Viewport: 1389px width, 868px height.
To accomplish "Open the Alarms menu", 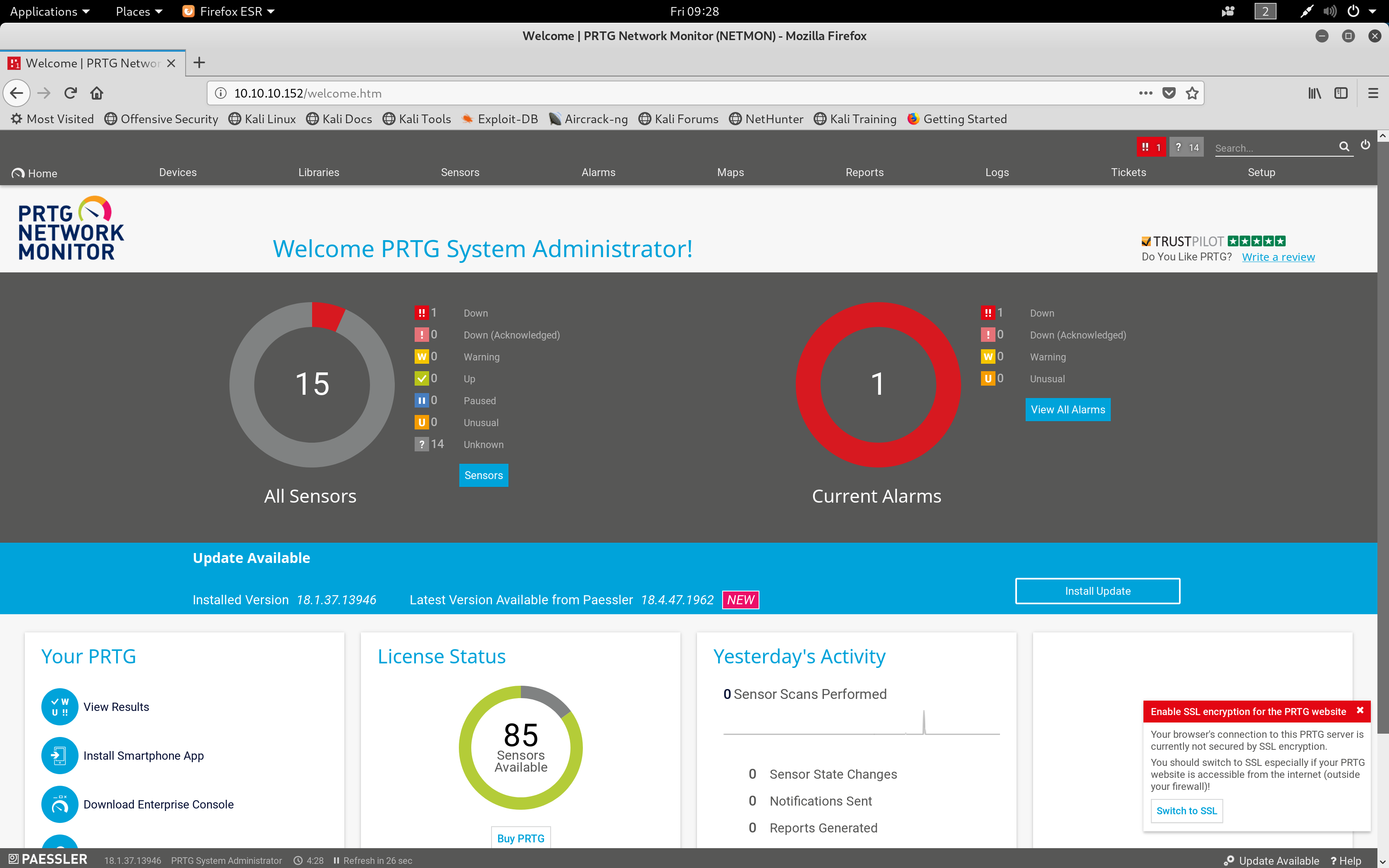I will (598, 172).
